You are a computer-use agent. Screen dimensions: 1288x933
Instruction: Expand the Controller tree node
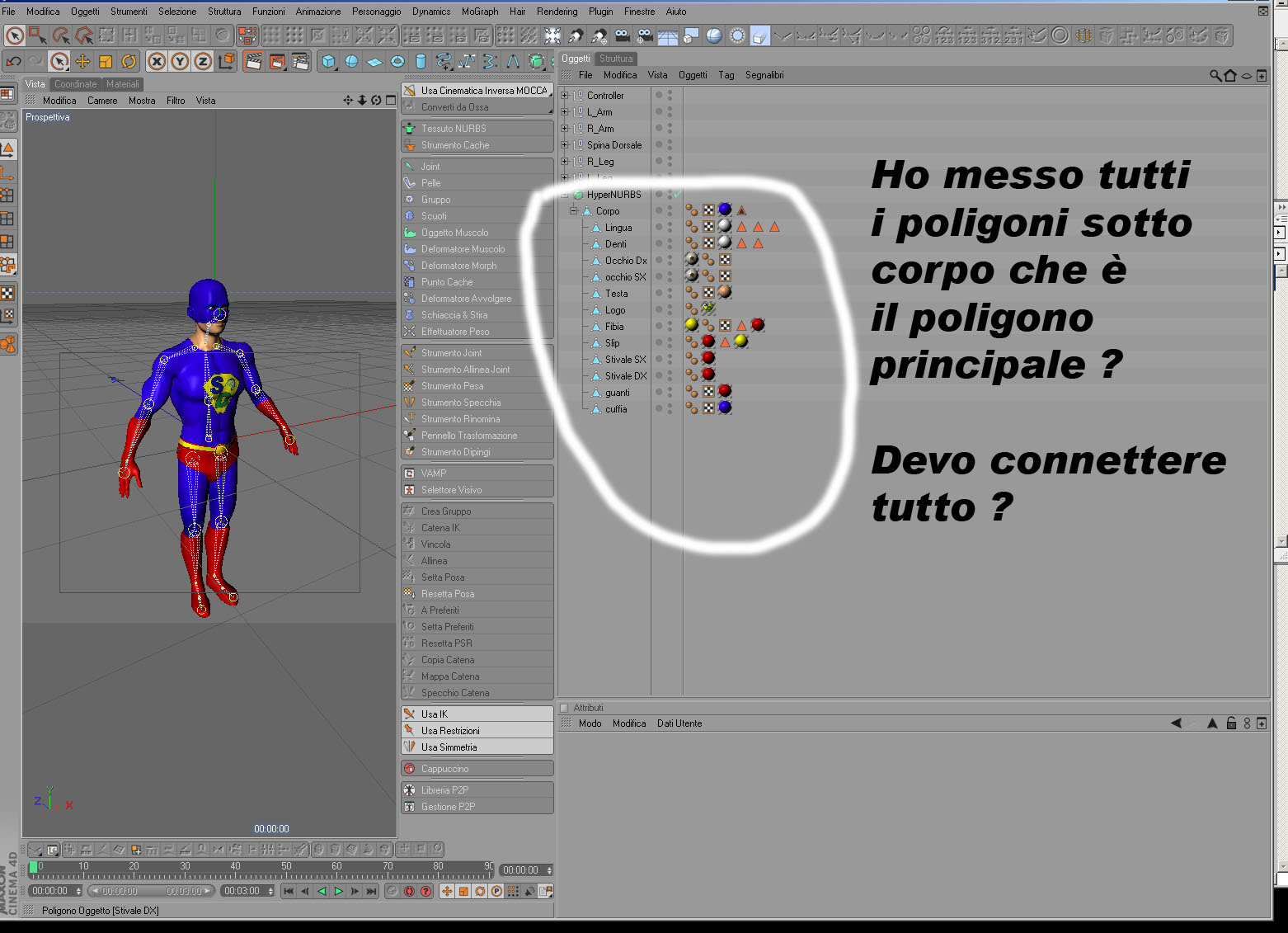coord(565,96)
